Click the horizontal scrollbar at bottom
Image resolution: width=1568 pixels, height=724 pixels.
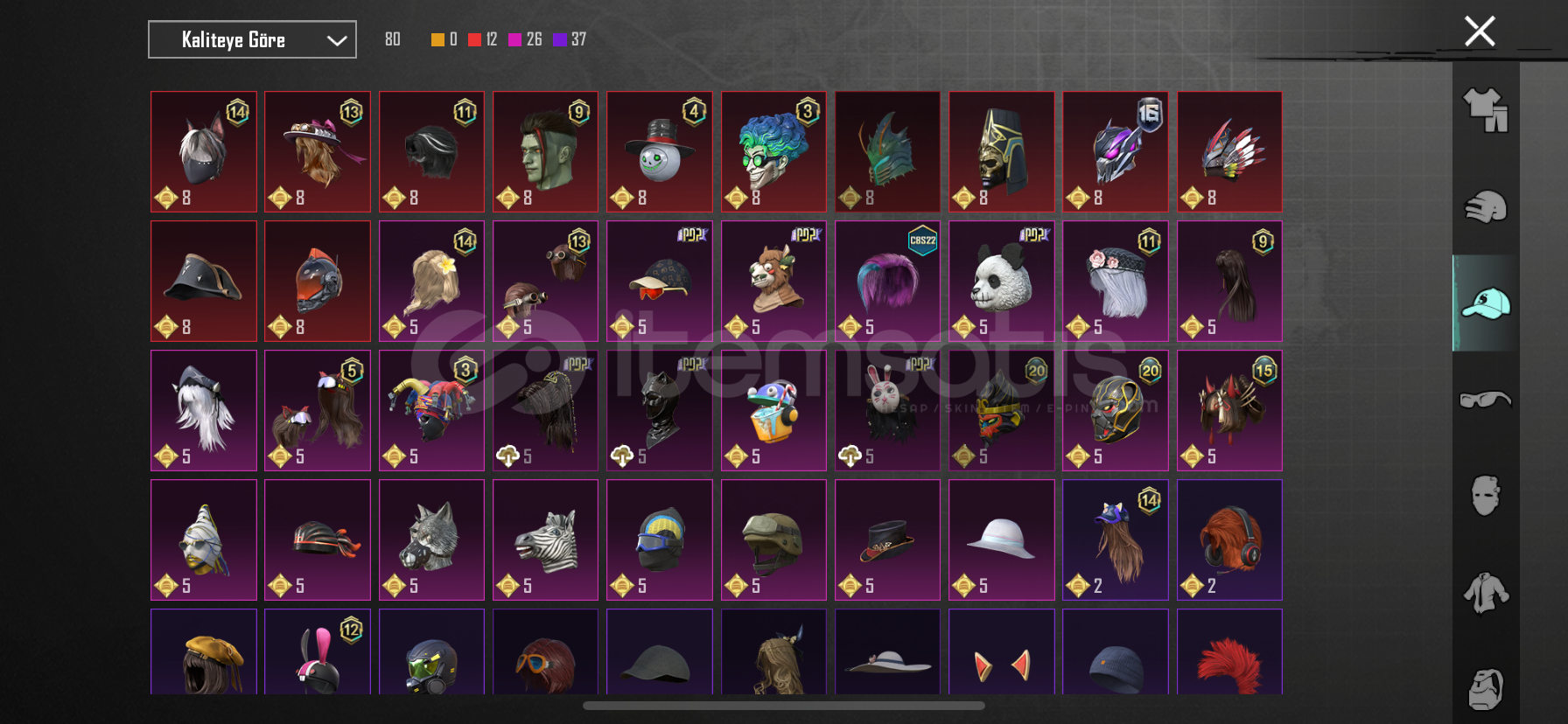click(784, 706)
